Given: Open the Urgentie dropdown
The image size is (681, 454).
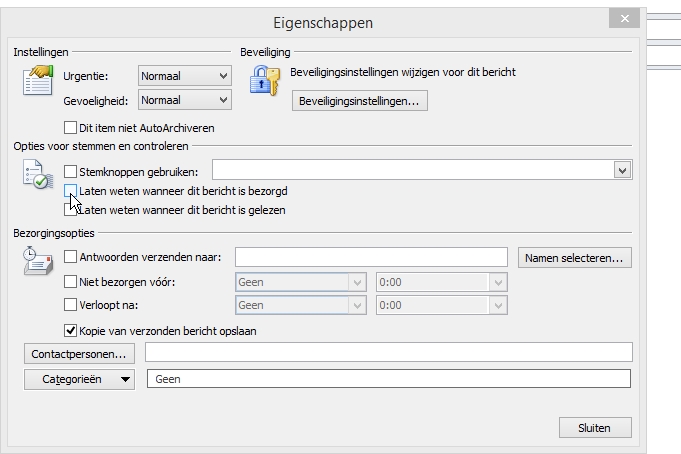Looking at the screenshot, I should coord(185,76).
